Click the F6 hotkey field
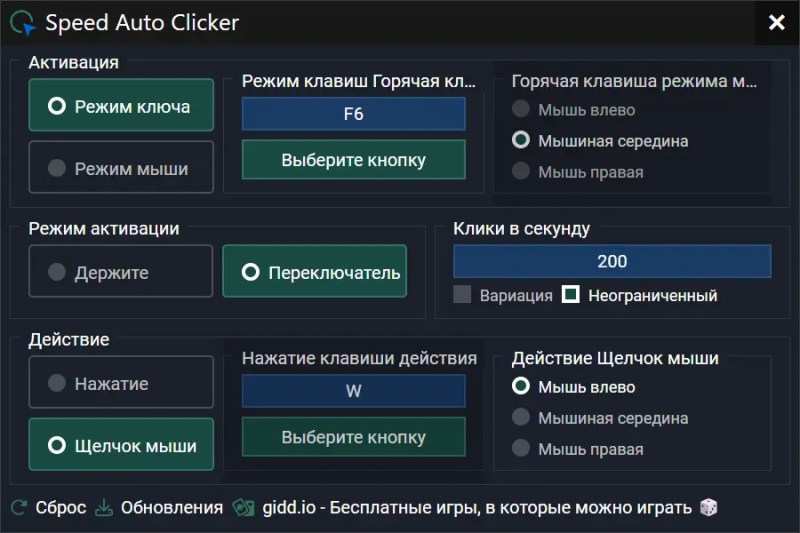The image size is (800, 533). click(354, 114)
